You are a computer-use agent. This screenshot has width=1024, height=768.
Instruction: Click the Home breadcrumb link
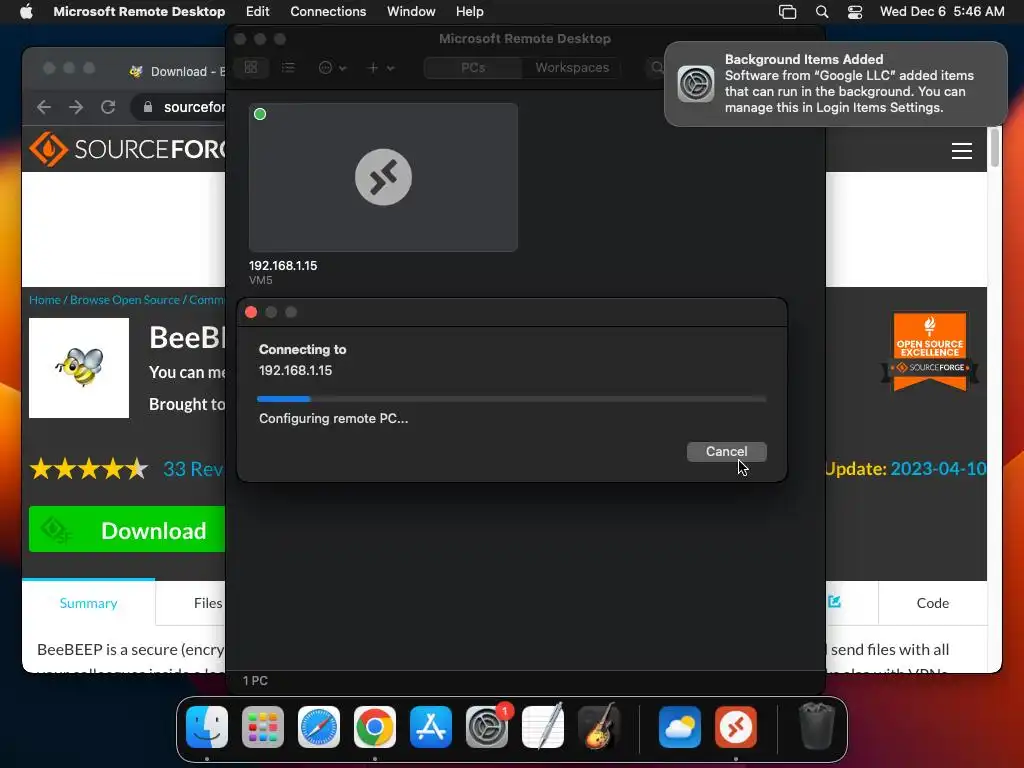click(x=44, y=300)
